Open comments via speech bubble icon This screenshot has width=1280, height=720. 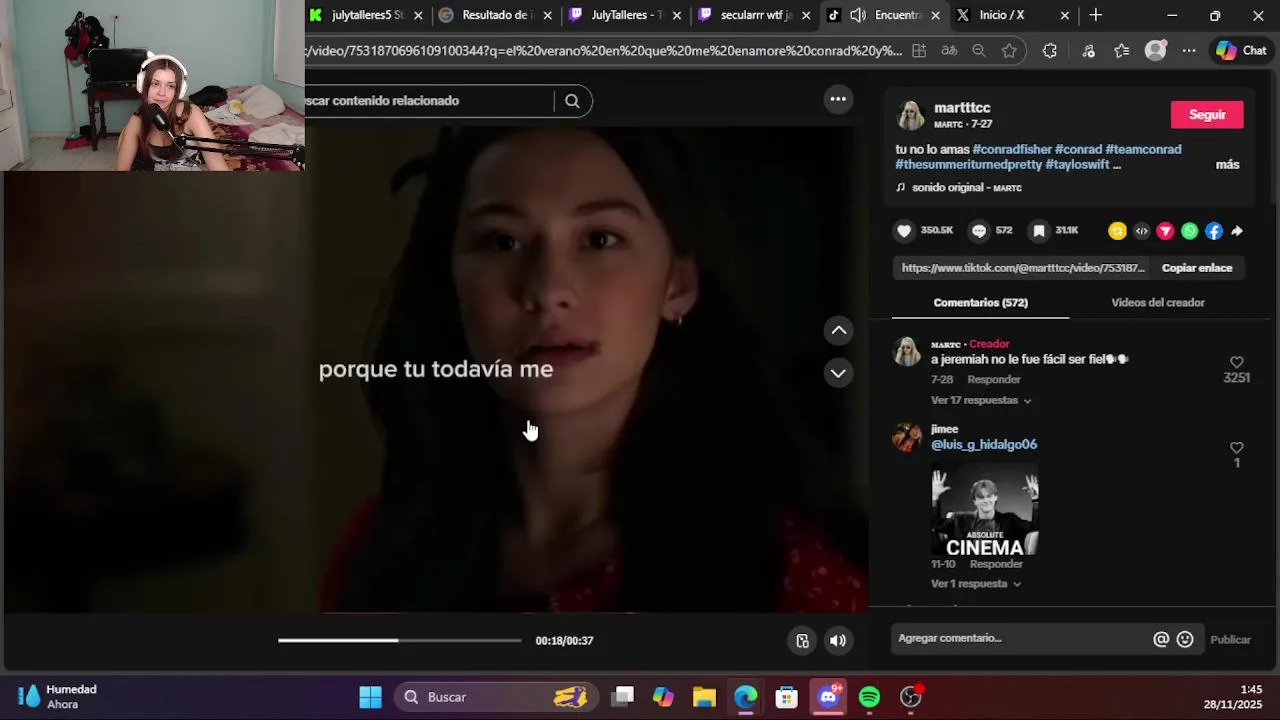coord(979,231)
